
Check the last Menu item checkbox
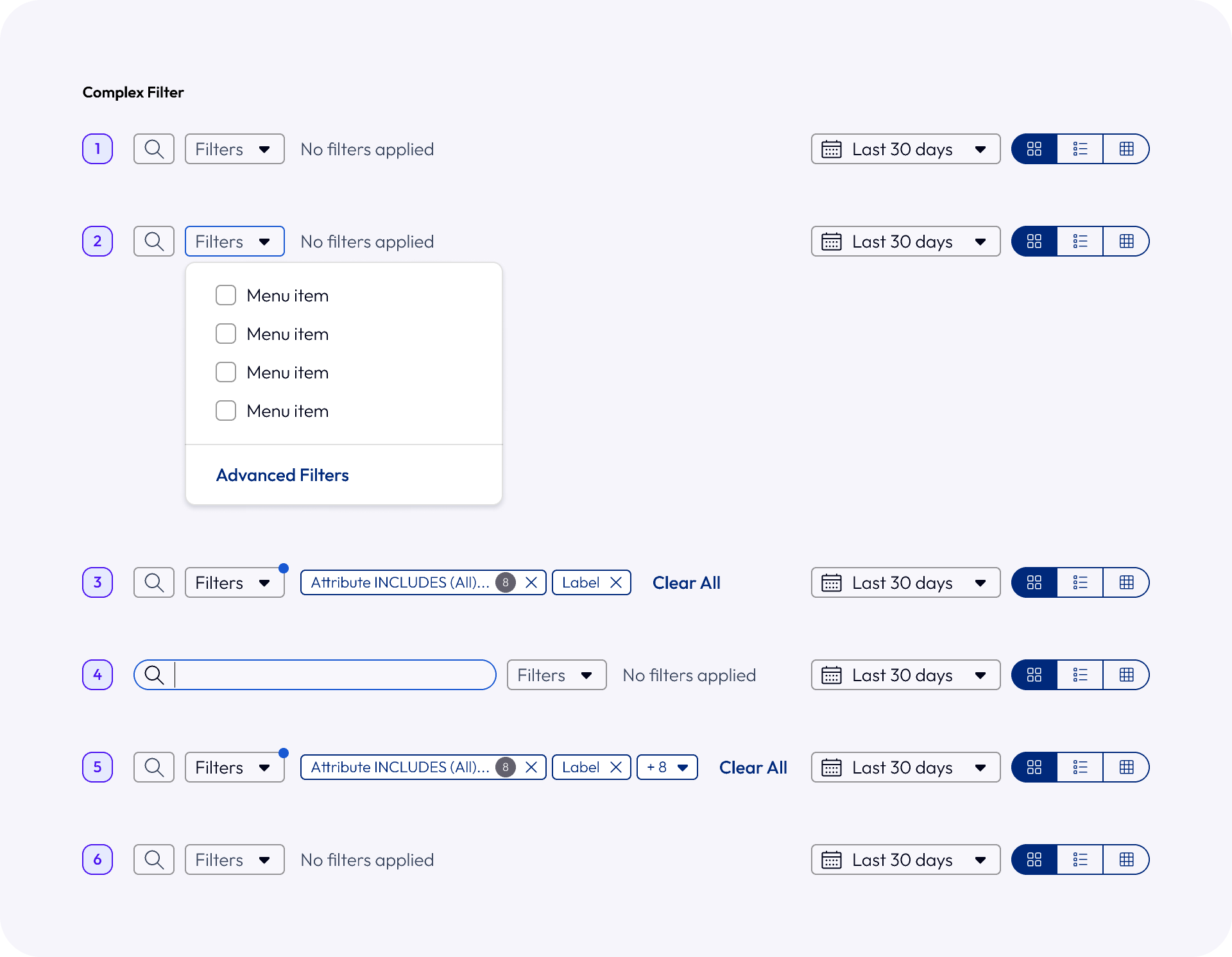(225, 411)
